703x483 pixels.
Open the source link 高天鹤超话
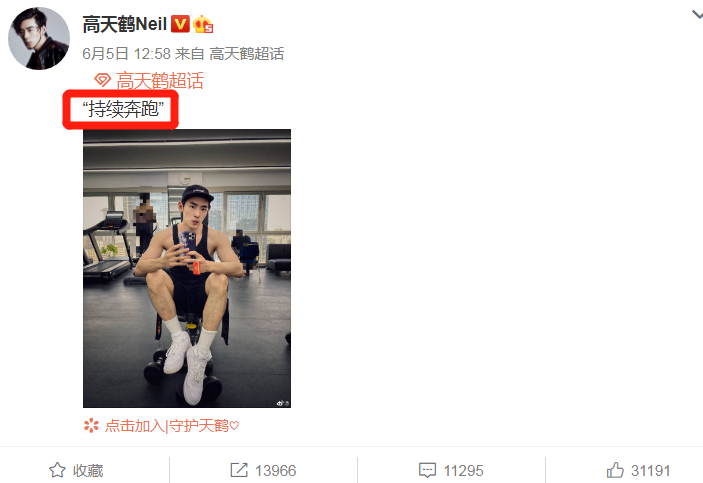(247, 54)
